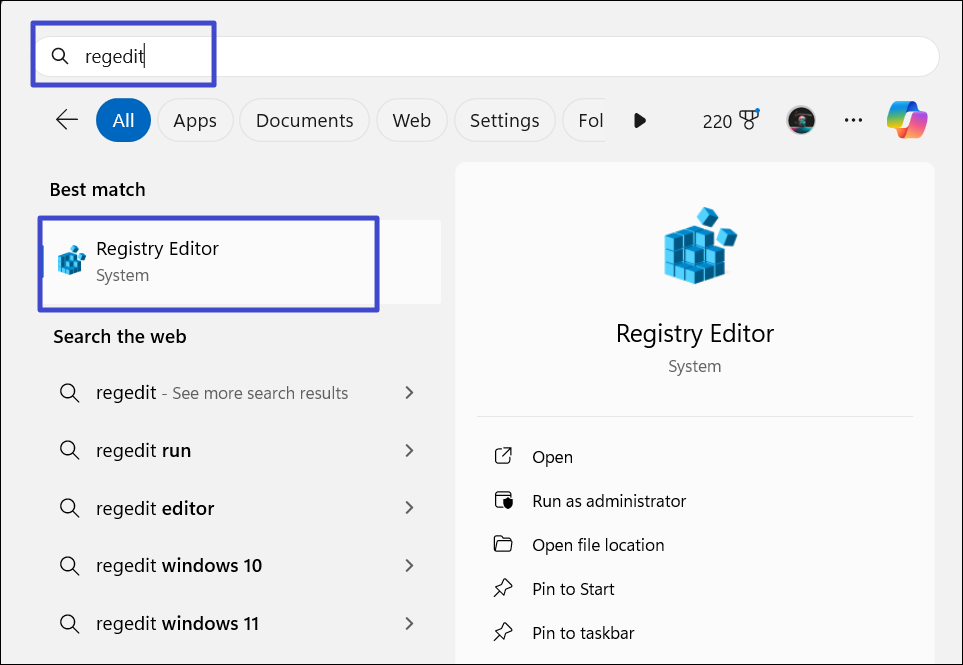Expand the 'regedit windows 10' suggestion chevron
963x665 pixels.
[x=409, y=566]
